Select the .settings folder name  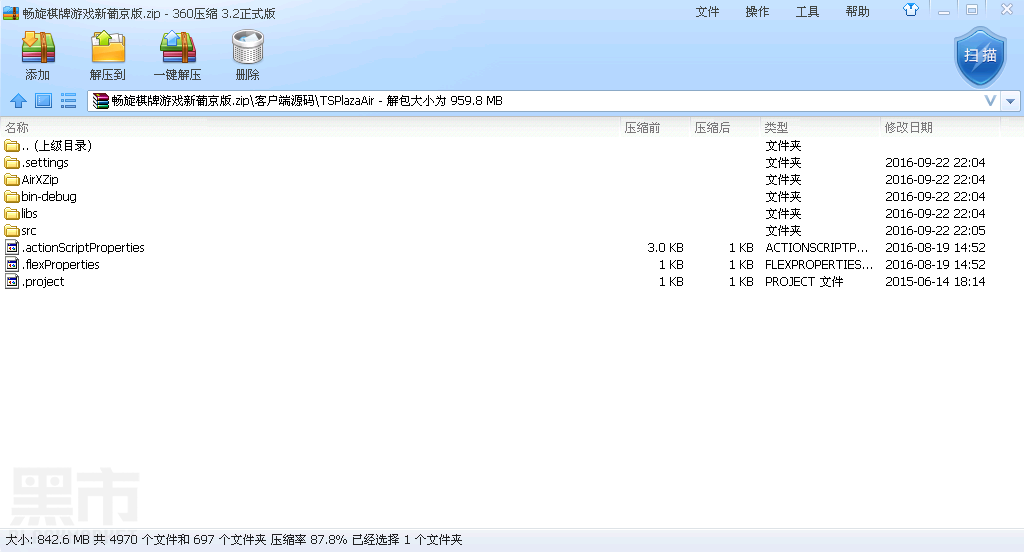coord(45,163)
